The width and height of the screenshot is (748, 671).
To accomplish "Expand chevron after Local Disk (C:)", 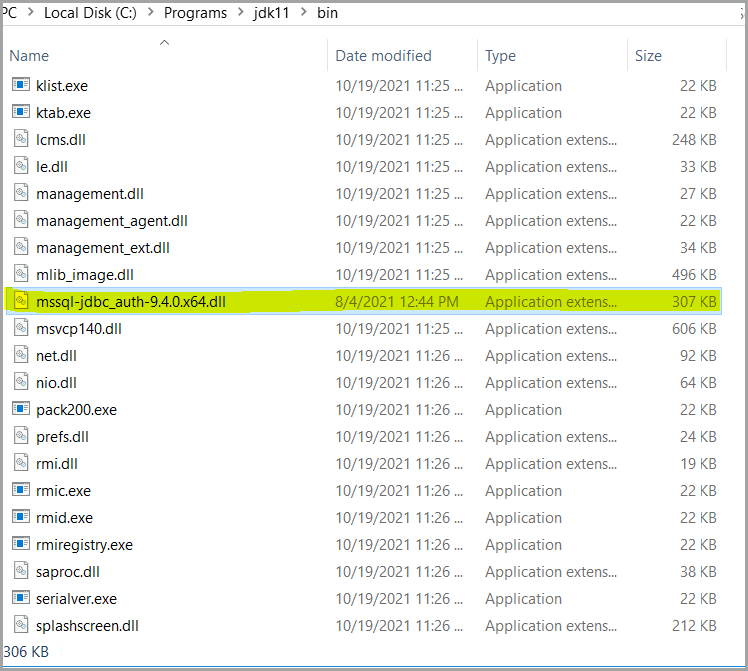I will click(x=150, y=12).
